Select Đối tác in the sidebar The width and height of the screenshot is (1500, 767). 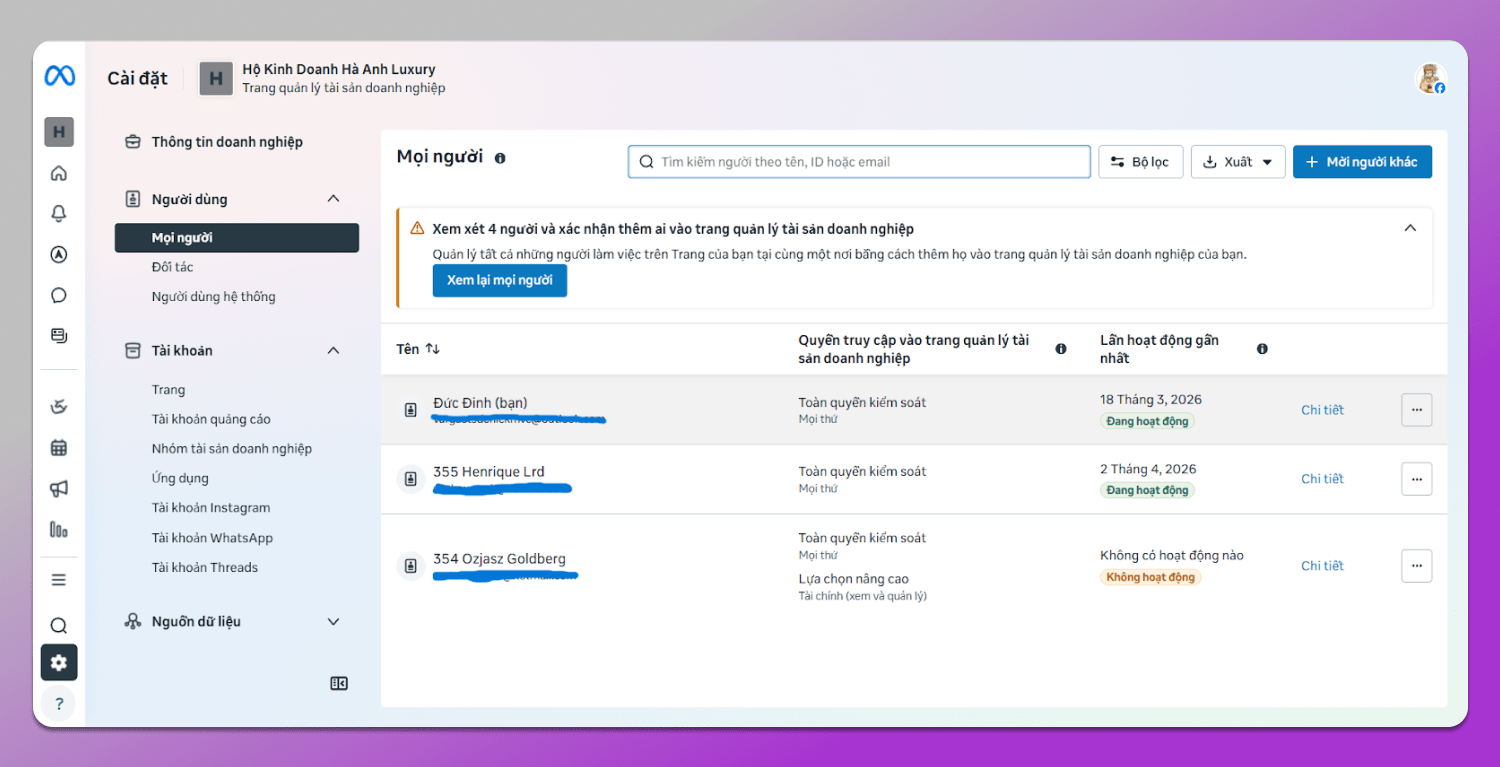pyautogui.click(x=172, y=267)
